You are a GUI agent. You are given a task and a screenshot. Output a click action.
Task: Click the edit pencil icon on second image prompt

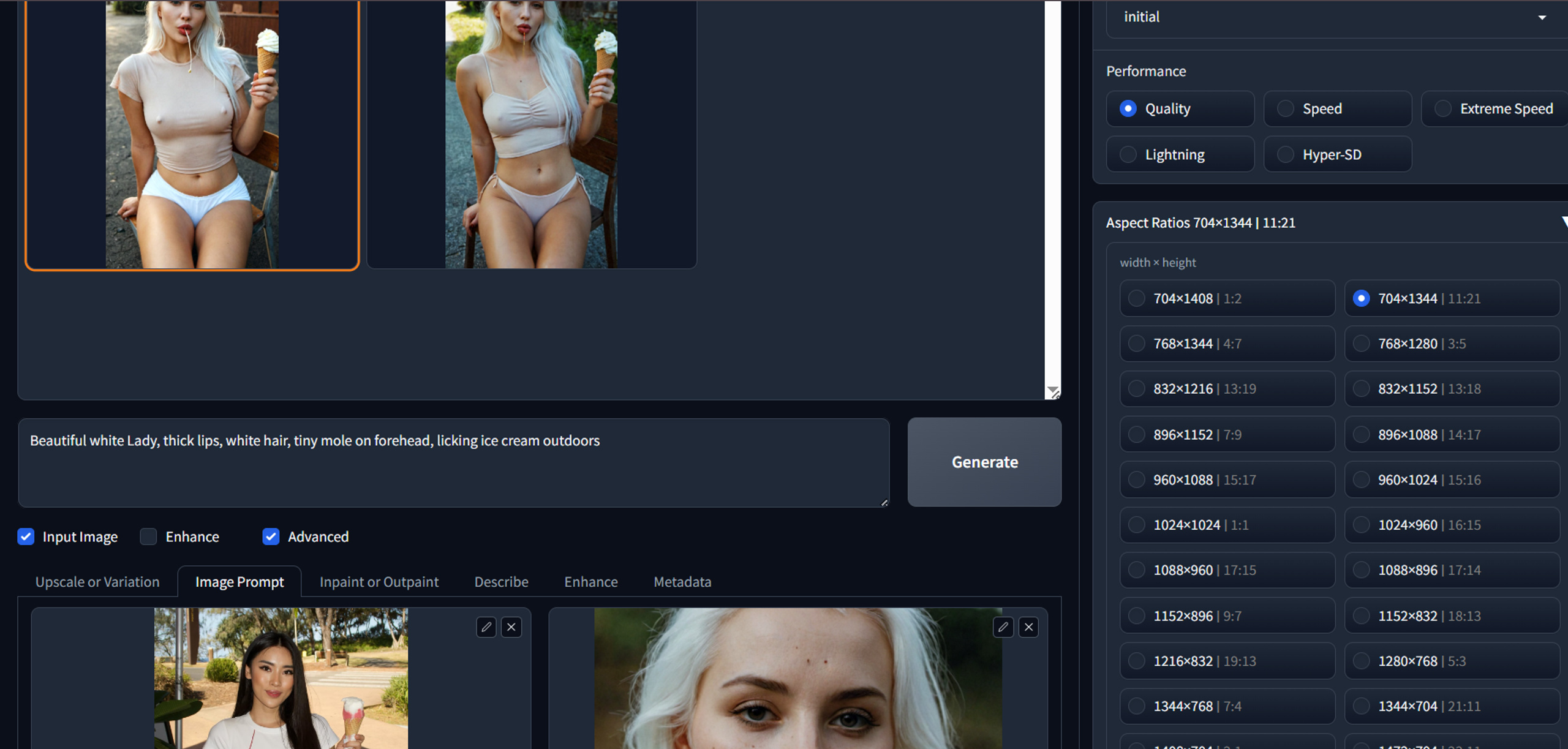pyautogui.click(x=1003, y=627)
